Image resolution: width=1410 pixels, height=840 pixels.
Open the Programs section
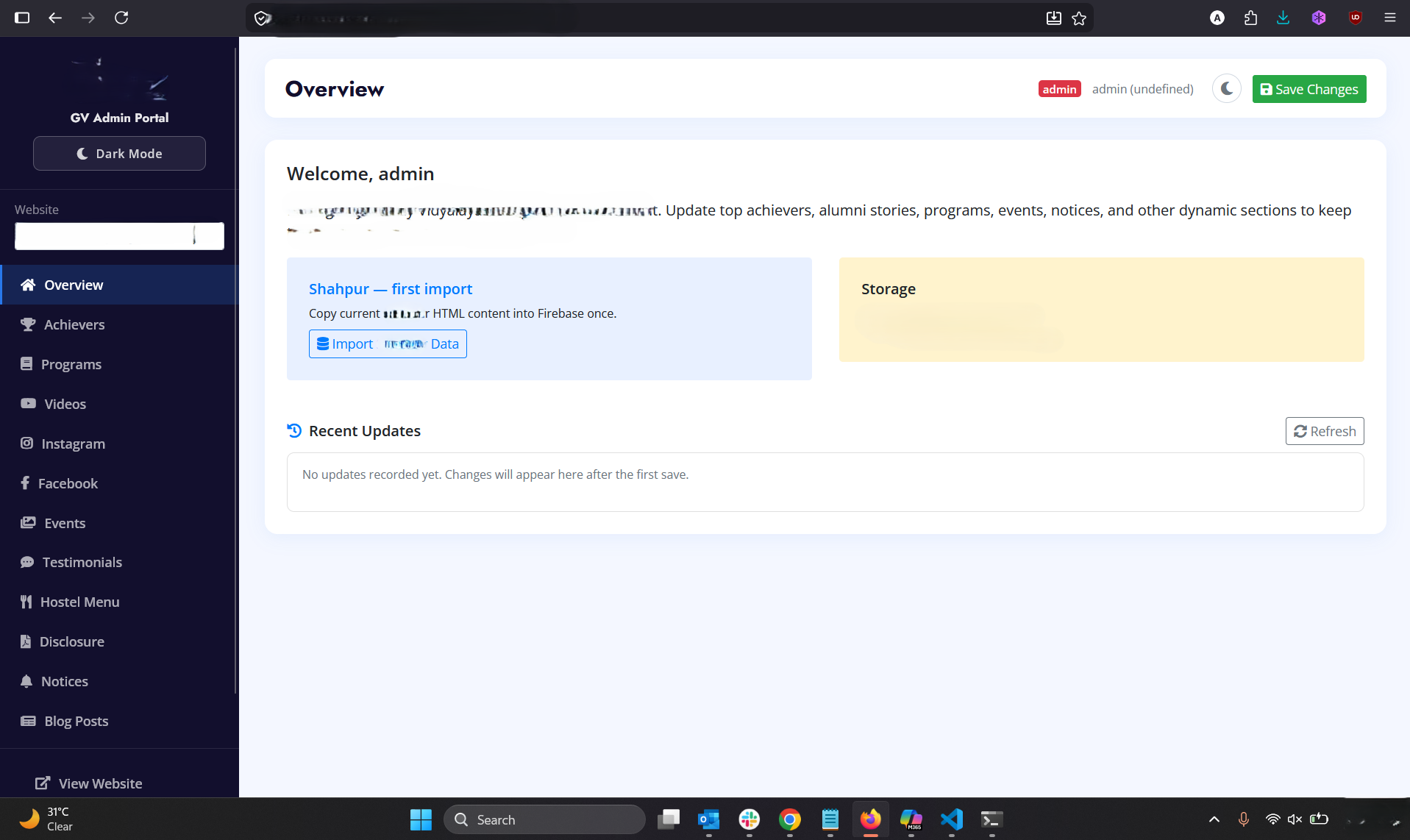click(119, 364)
